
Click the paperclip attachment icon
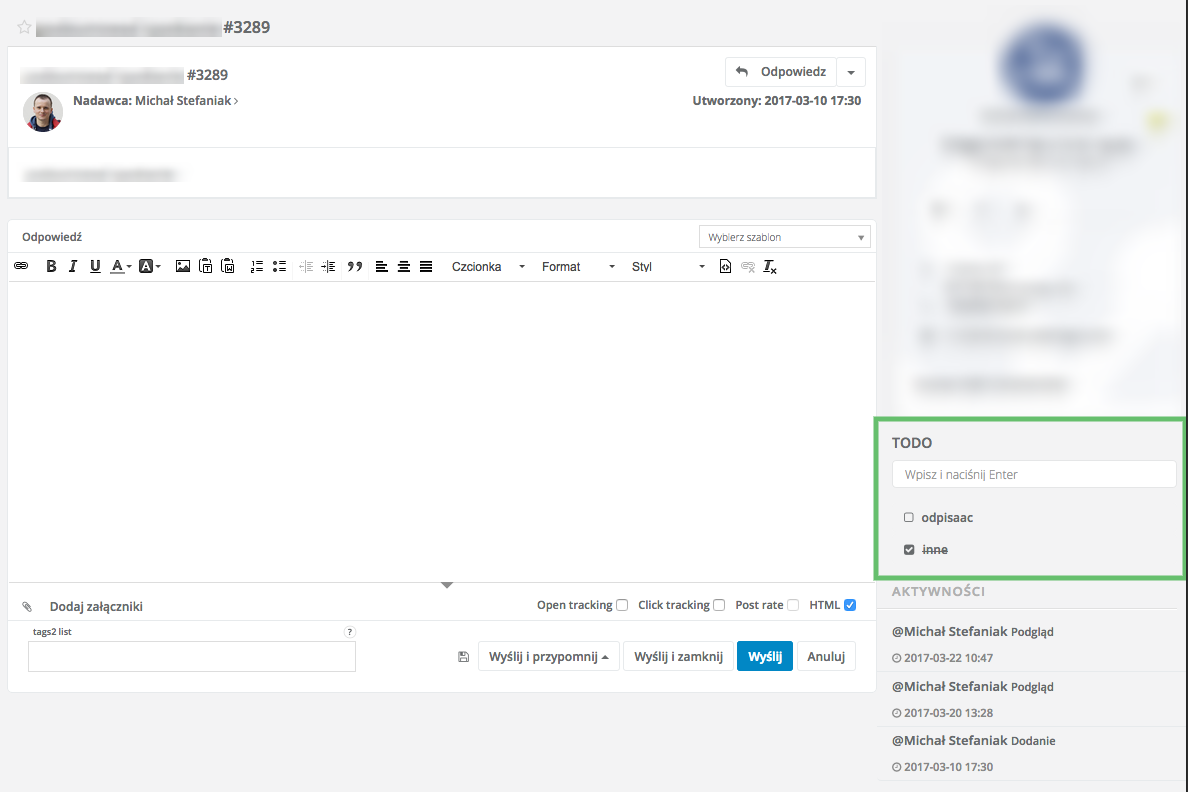click(x=27, y=606)
